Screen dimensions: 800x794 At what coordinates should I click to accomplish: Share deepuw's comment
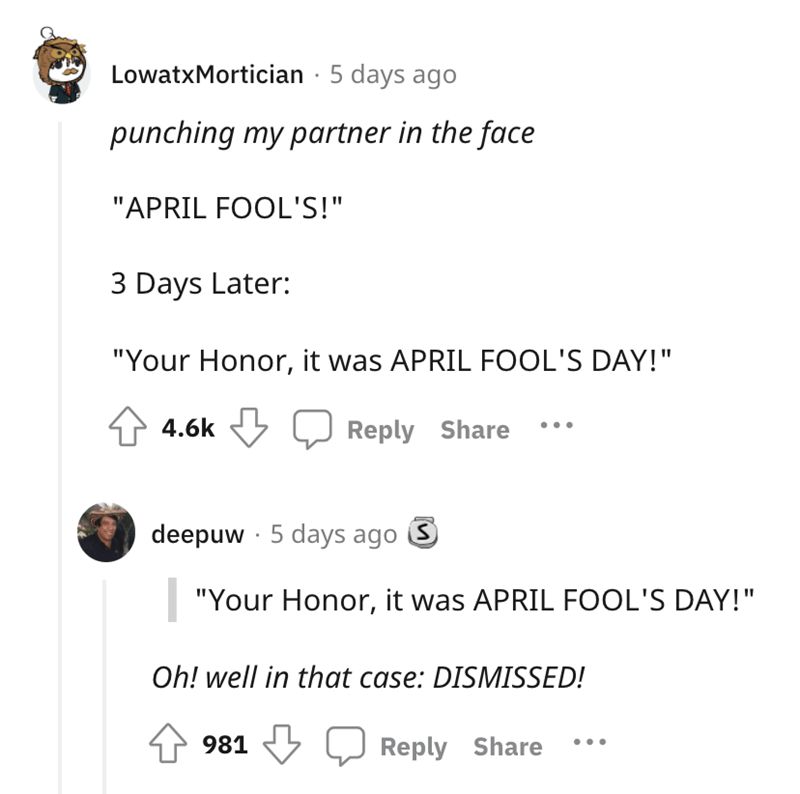coord(508,747)
